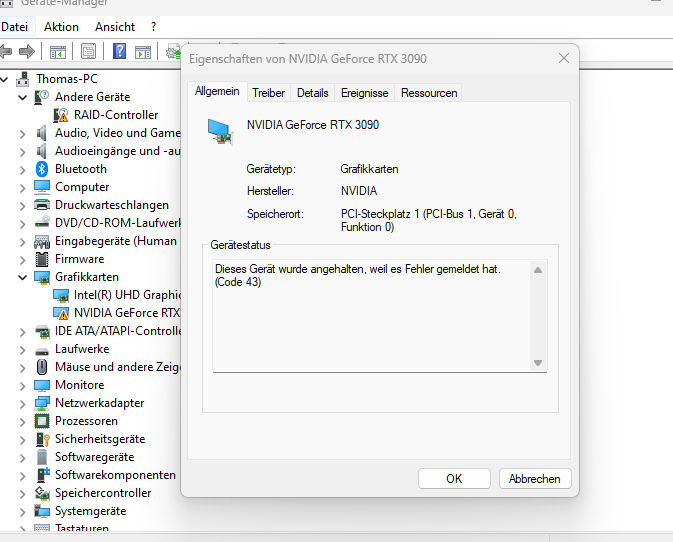
Task: Click the Intel(R) UHD Graphics adapter icon
Action: pyautogui.click(x=61, y=295)
